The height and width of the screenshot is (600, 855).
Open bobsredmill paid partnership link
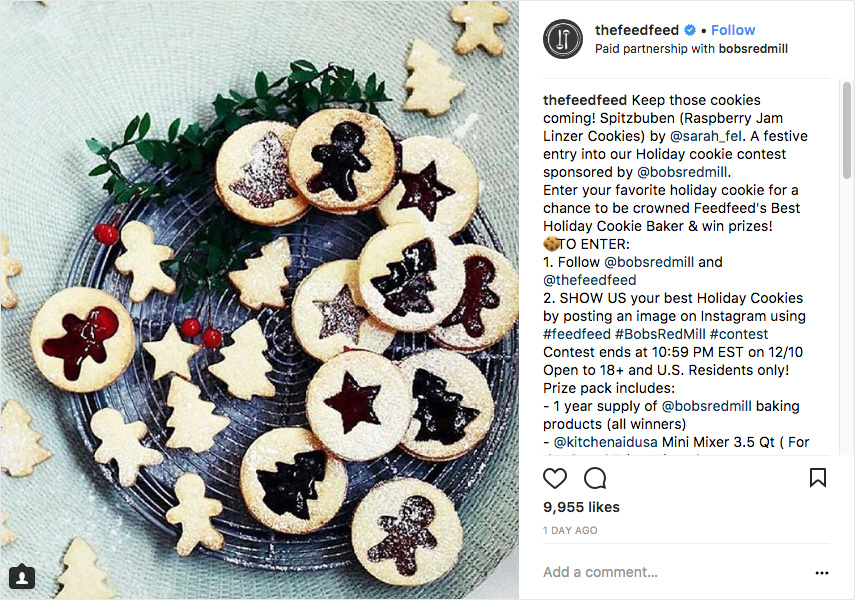(x=753, y=48)
